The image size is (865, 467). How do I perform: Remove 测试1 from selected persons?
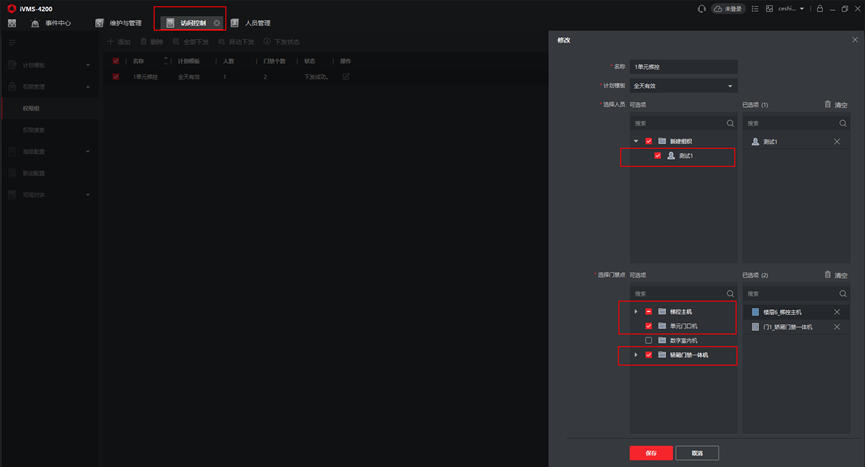click(837, 142)
